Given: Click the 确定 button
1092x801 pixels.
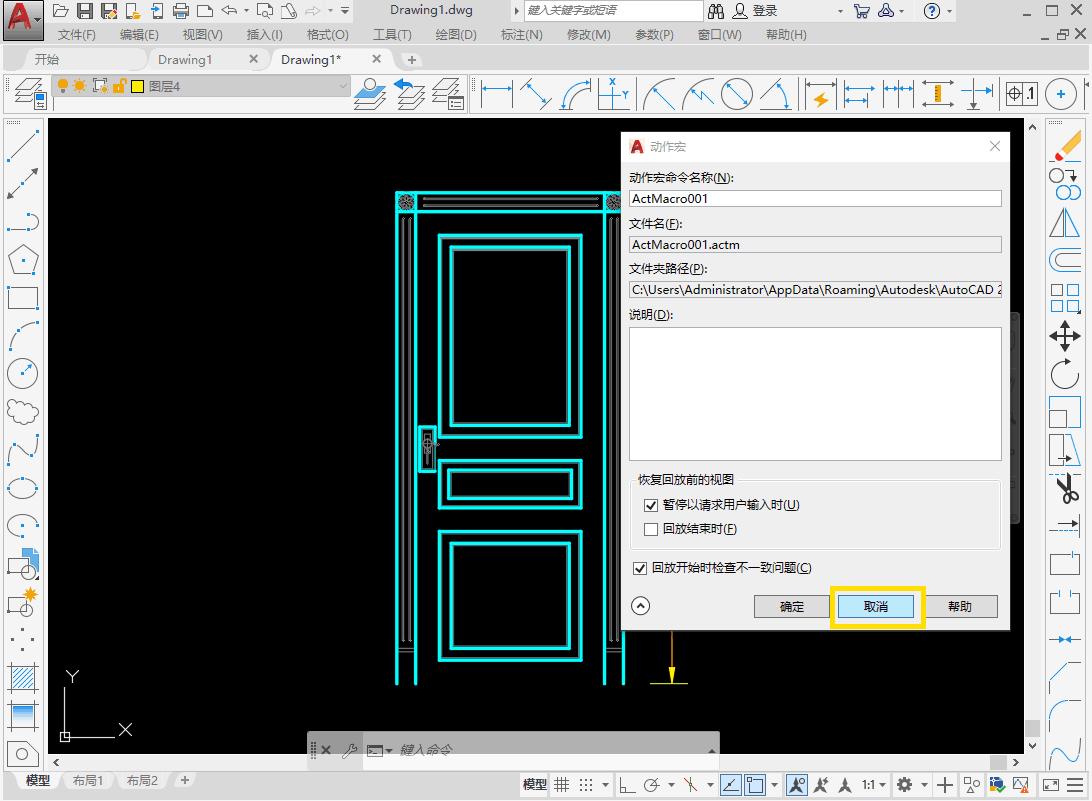Looking at the screenshot, I should [x=791, y=606].
